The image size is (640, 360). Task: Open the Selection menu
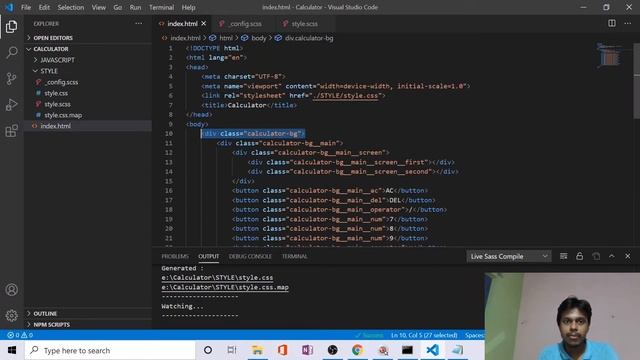71,7
